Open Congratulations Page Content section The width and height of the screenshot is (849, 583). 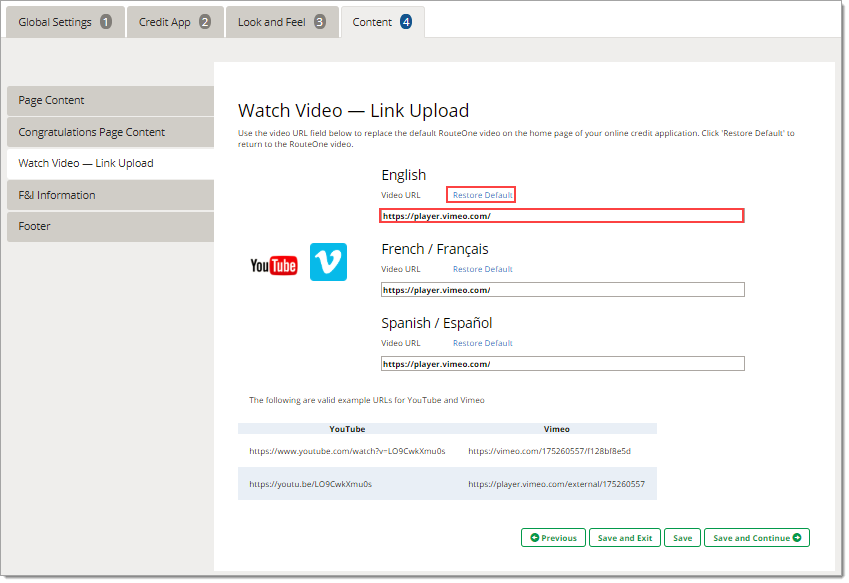point(110,132)
